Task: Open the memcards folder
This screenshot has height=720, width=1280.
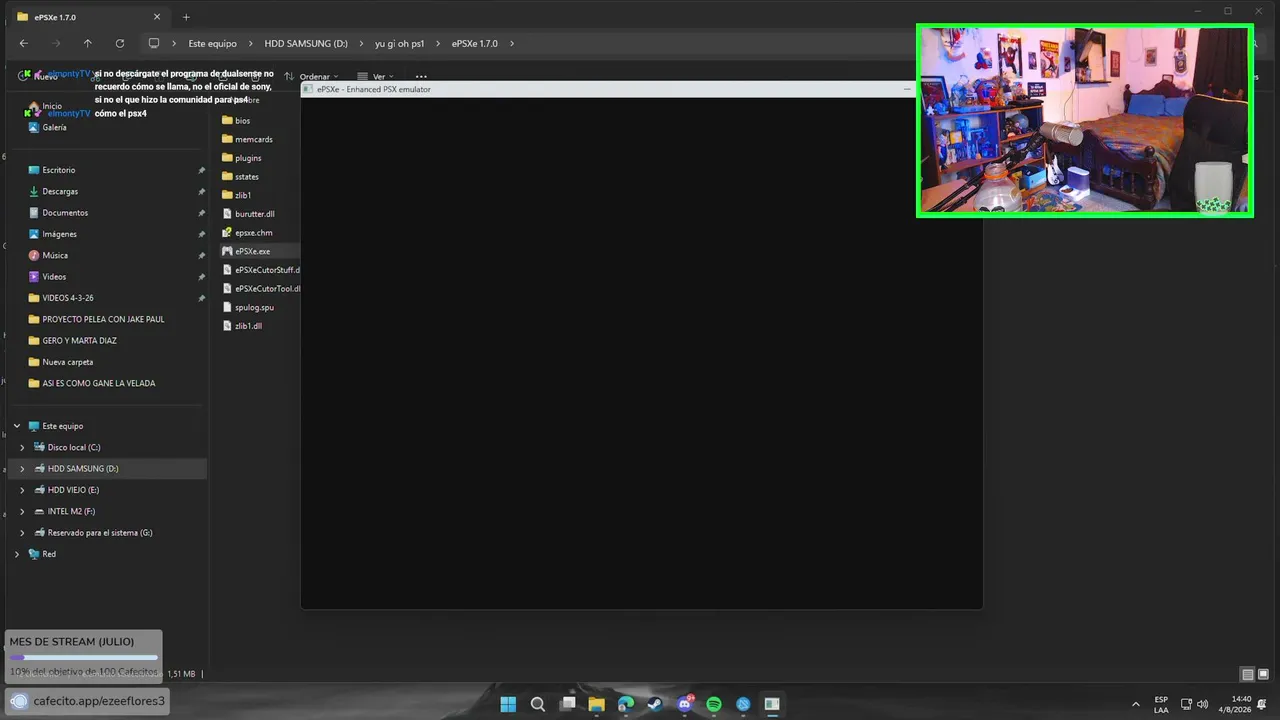Action: click(x=247, y=139)
